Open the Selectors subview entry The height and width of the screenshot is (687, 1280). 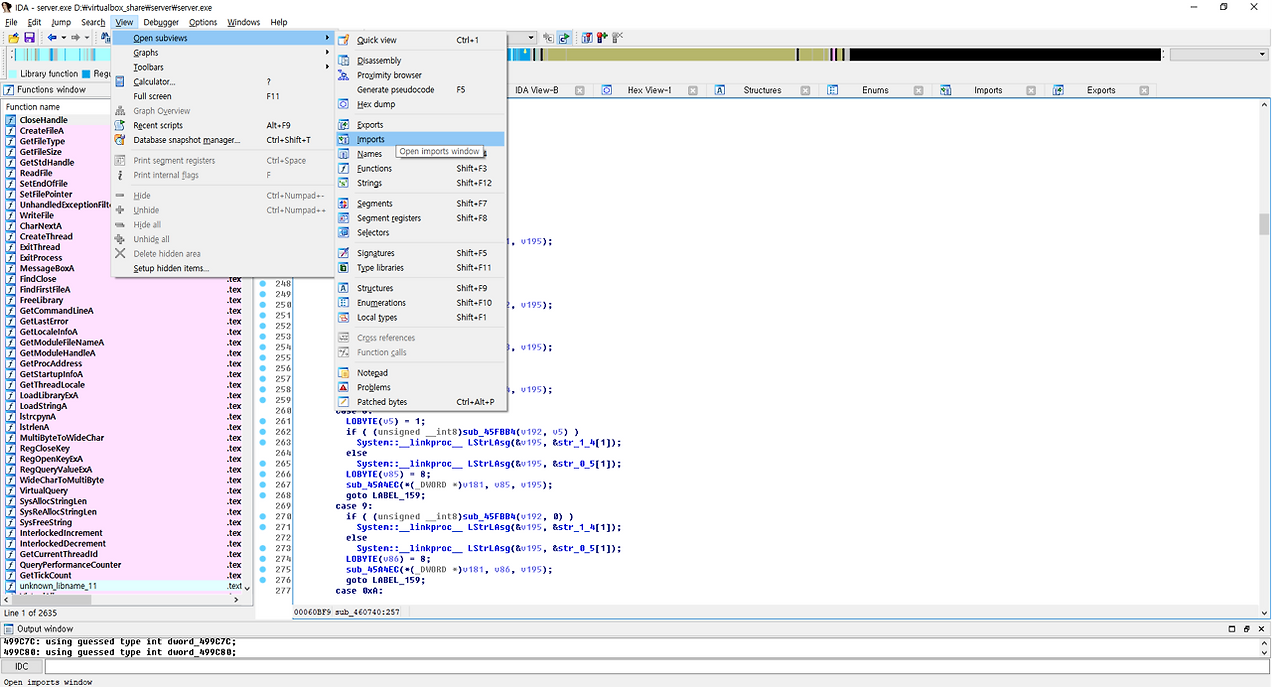click(x=420, y=233)
